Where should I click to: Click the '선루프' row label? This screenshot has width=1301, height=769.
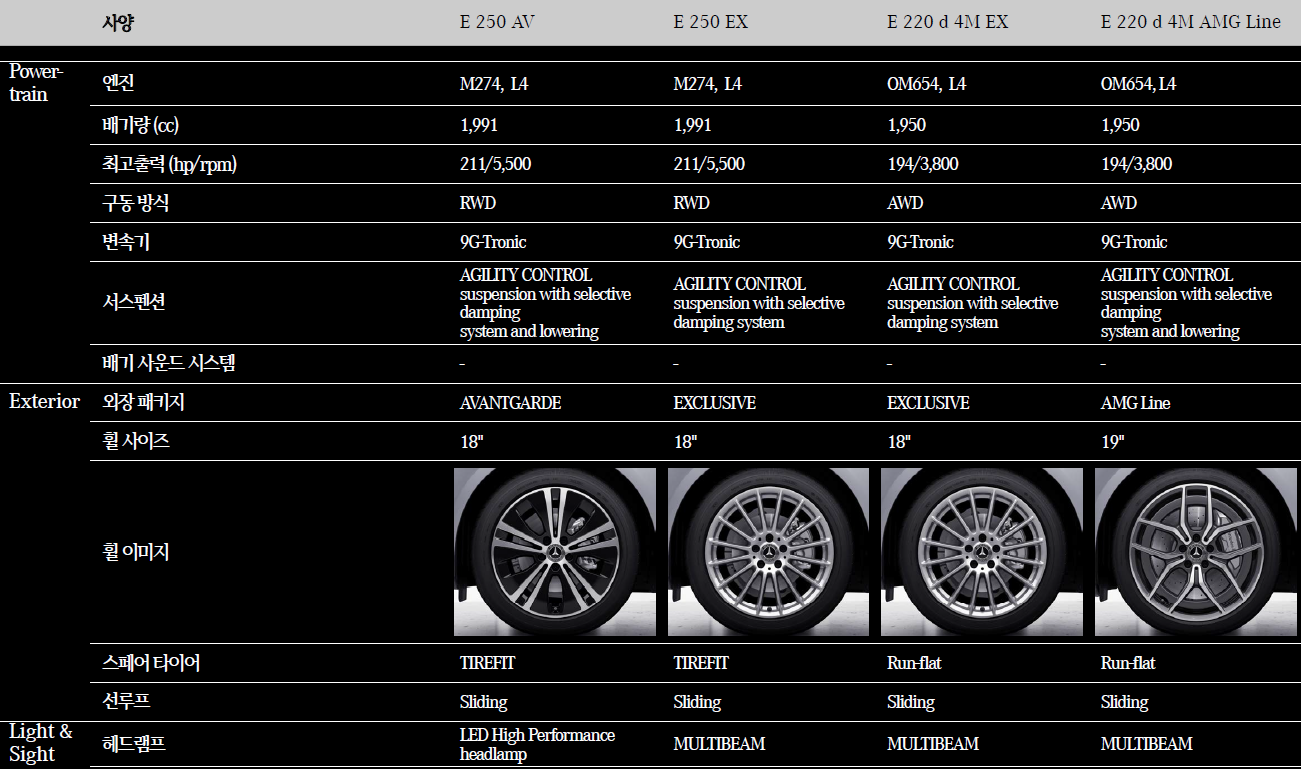click(x=126, y=702)
